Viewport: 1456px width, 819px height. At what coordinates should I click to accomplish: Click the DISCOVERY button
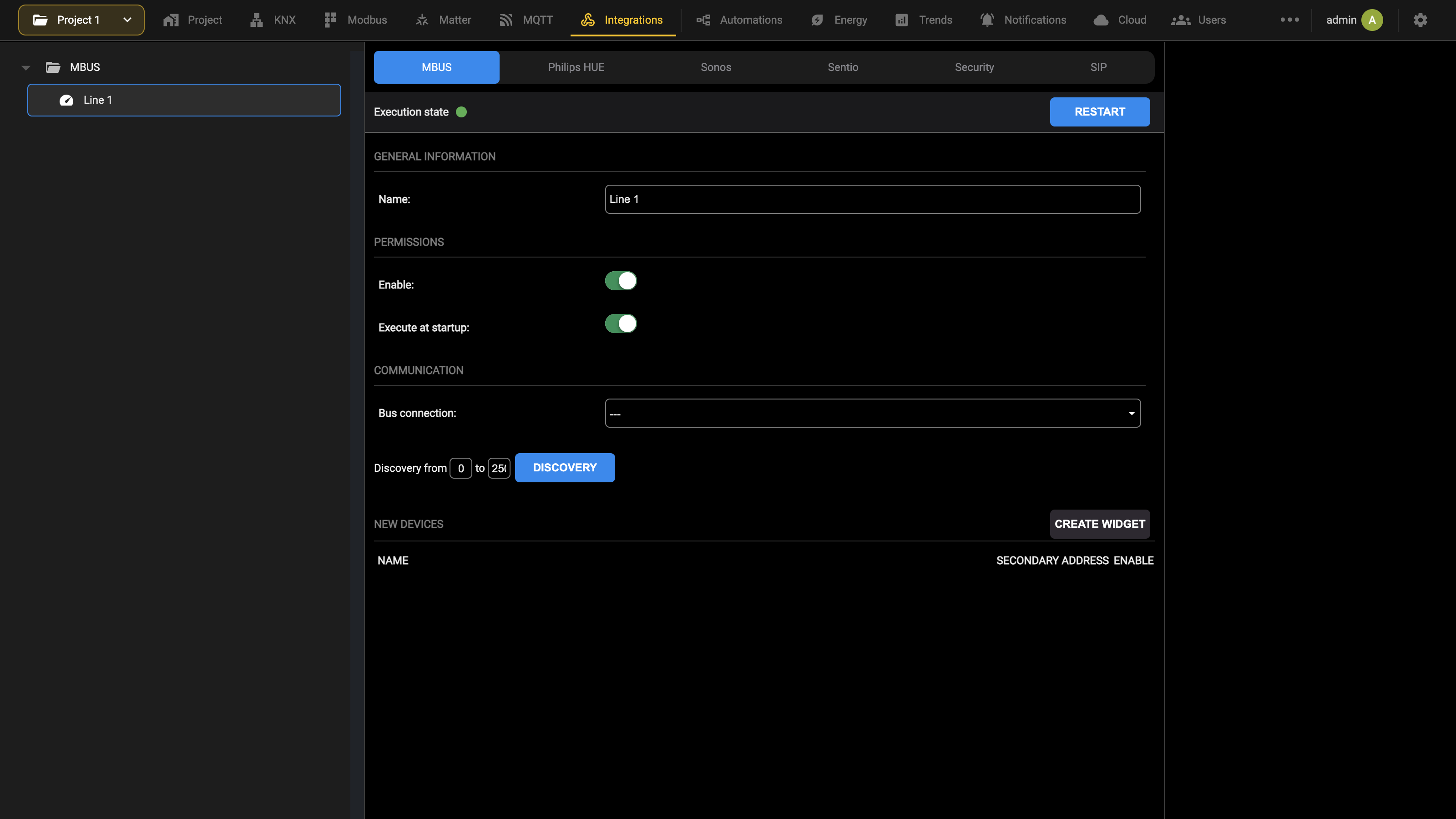click(x=565, y=468)
